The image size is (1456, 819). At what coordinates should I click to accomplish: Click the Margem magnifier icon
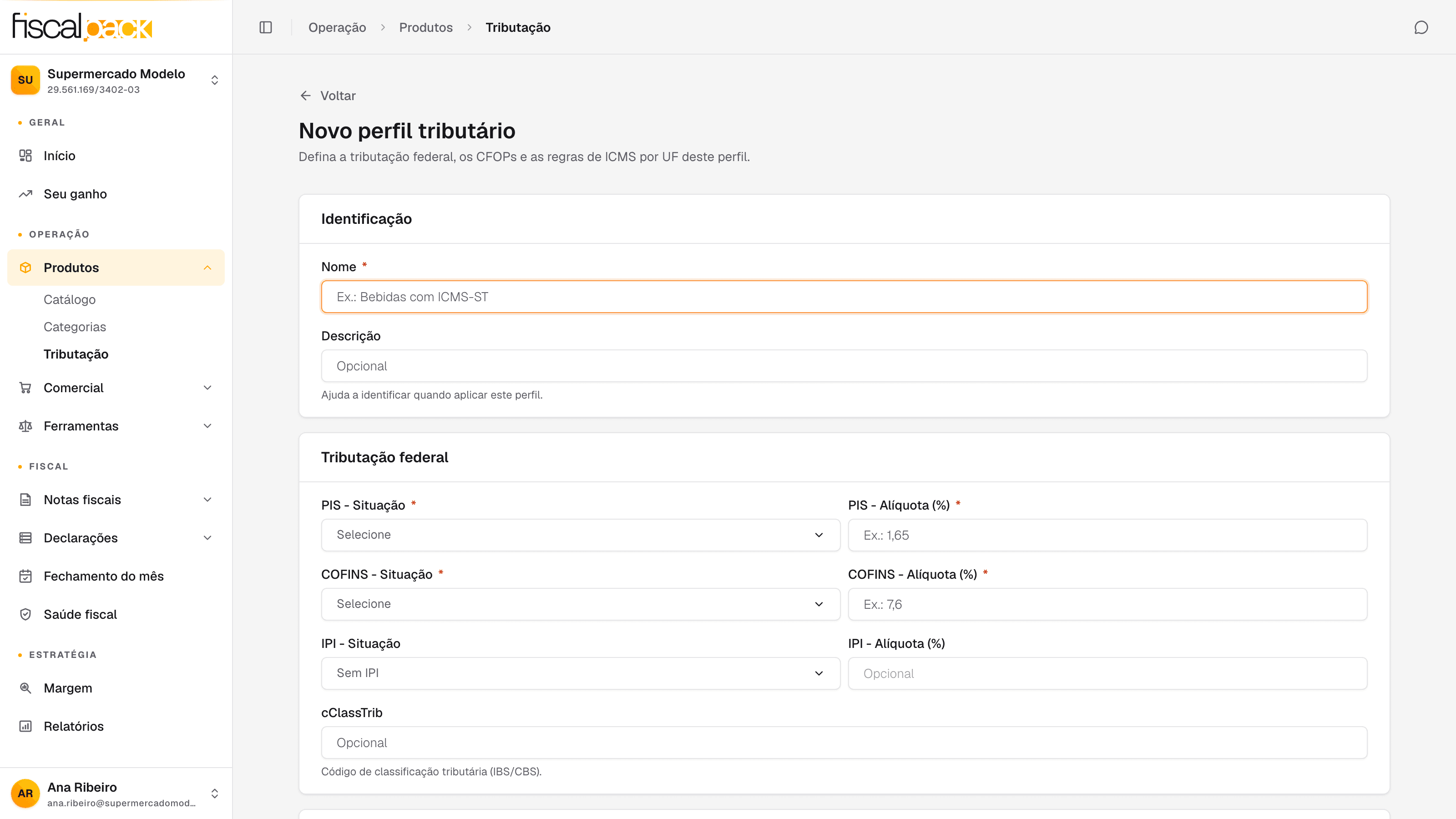(25, 688)
